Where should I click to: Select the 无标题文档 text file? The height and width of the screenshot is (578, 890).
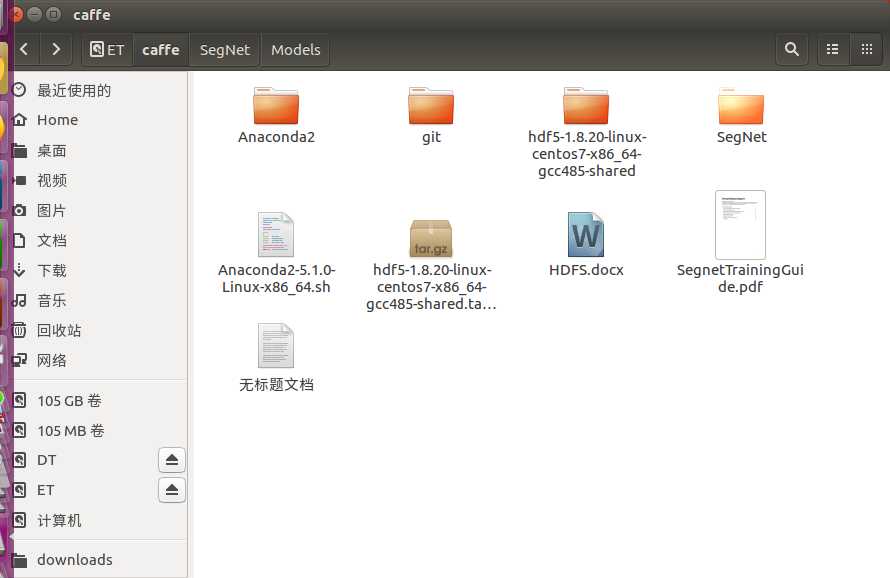click(276, 345)
